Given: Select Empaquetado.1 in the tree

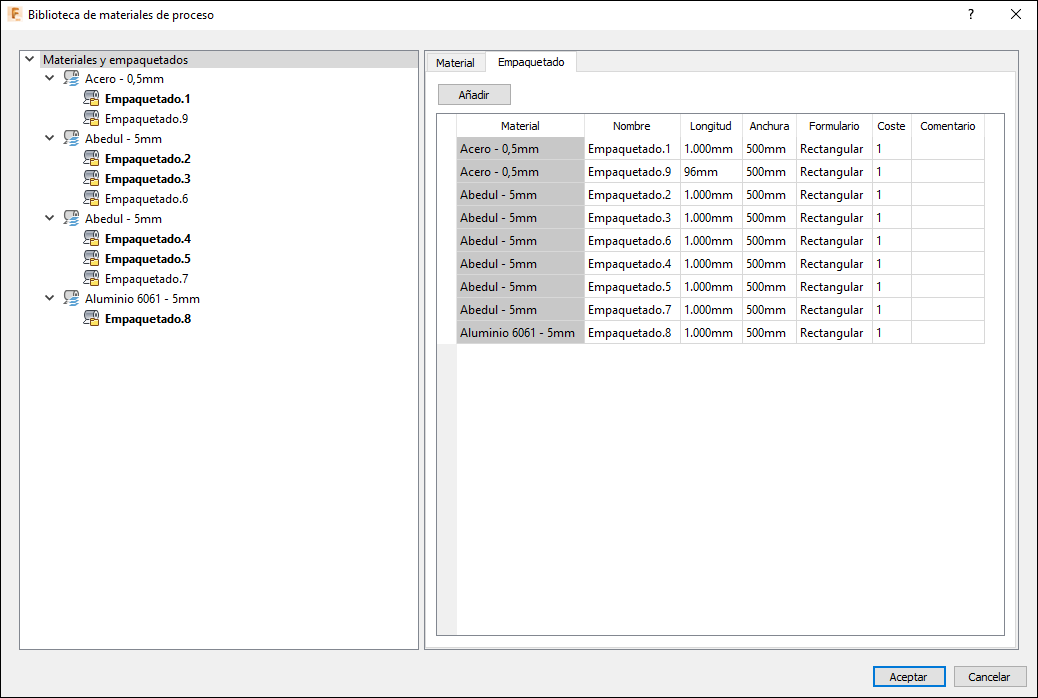Looking at the screenshot, I should click(148, 99).
